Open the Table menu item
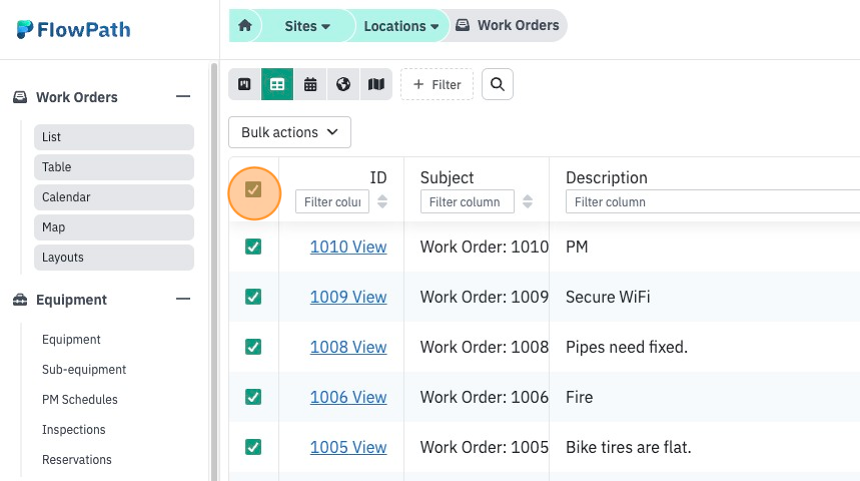Screen dimensions: 860x481 (x=114, y=167)
